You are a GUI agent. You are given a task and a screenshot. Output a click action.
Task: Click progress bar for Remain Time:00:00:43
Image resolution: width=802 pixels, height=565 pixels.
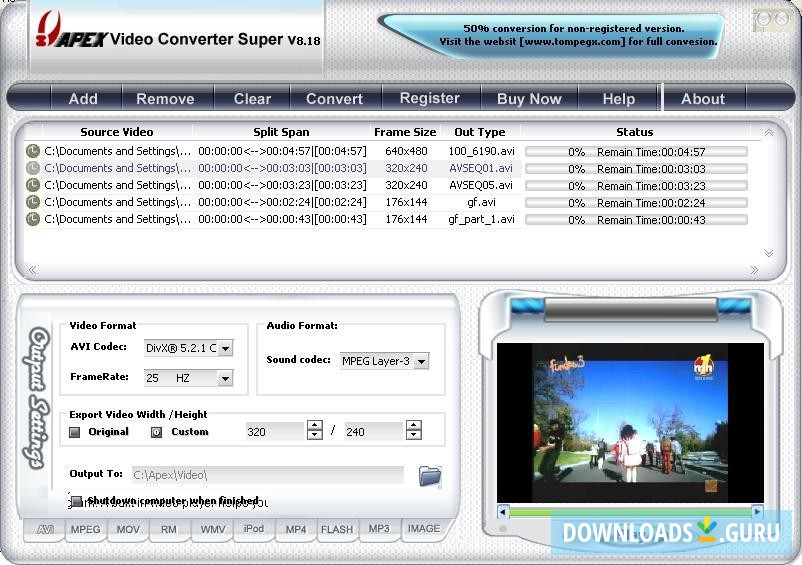click(x=636, y=220)
